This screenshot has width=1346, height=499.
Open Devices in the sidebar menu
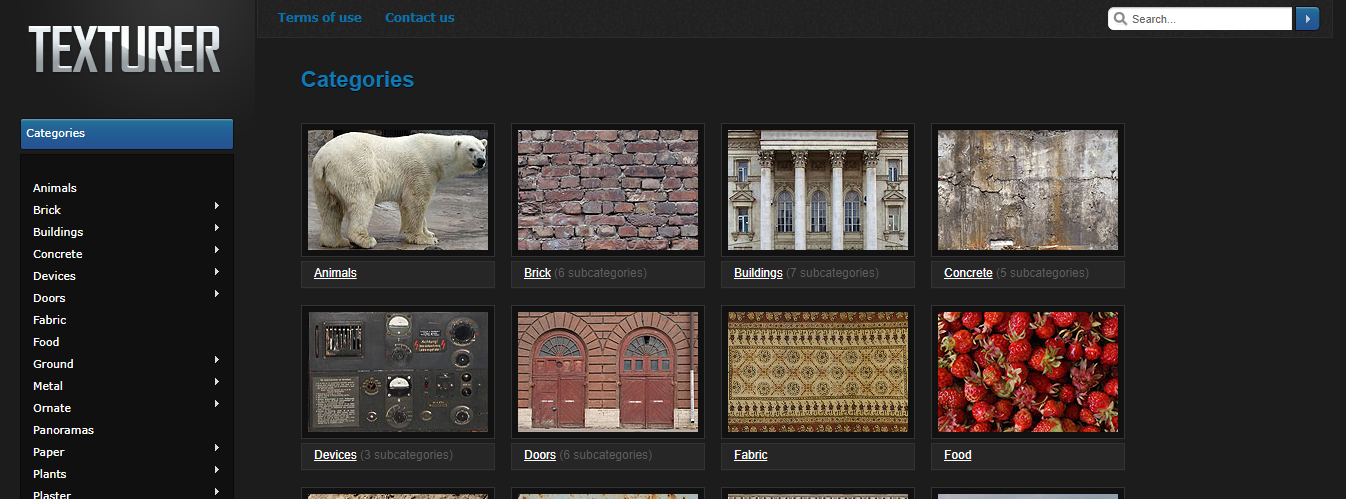pos(54,276)
